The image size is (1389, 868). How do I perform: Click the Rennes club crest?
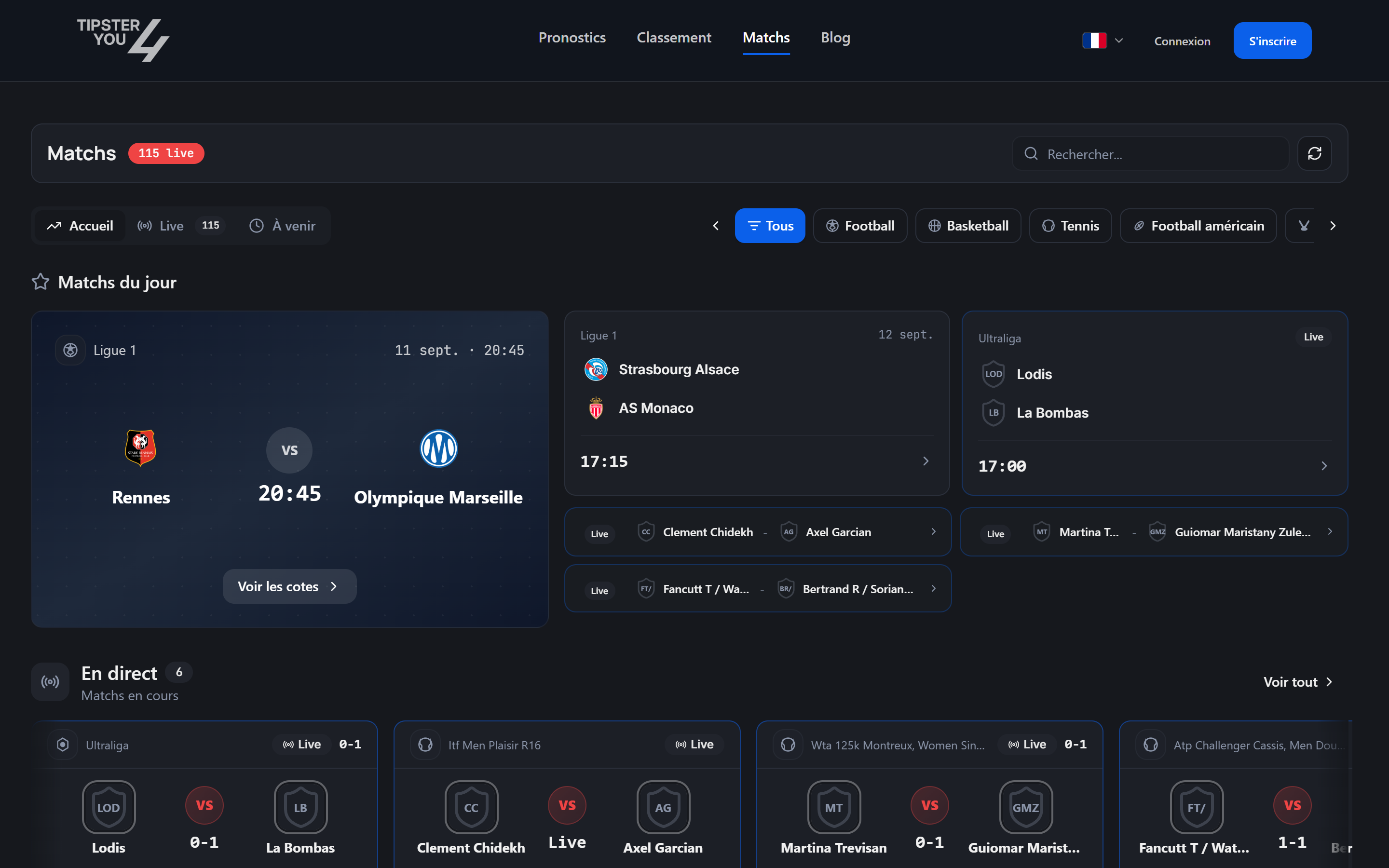[141, 448]
